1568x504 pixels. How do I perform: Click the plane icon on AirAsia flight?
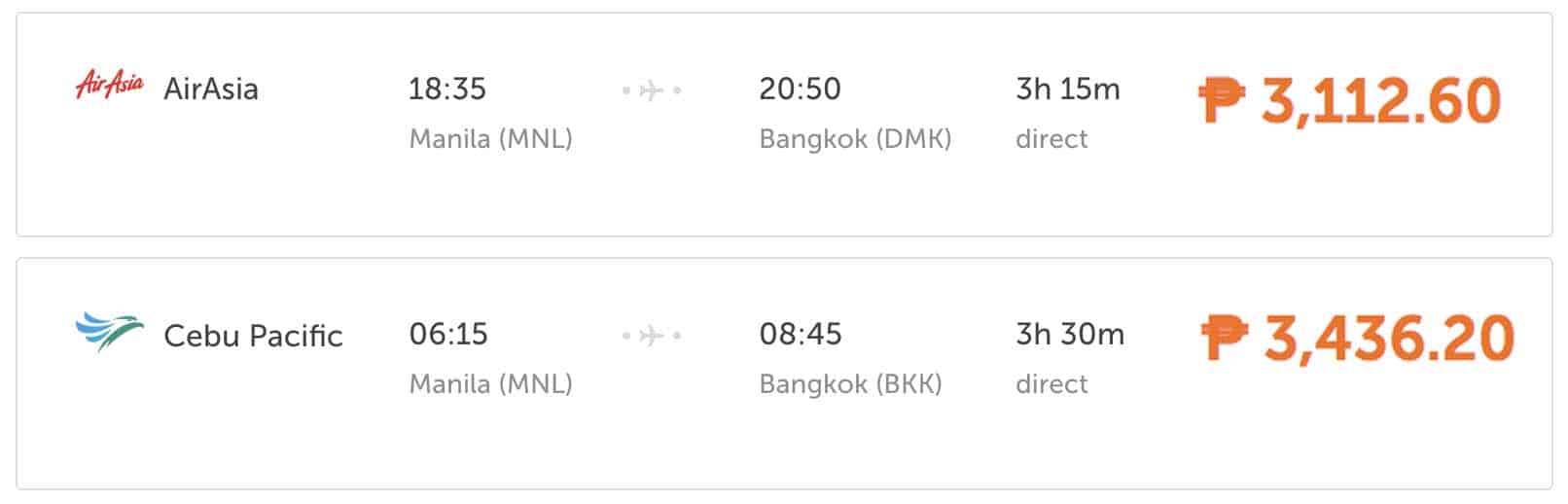click(x=652, y=90)
